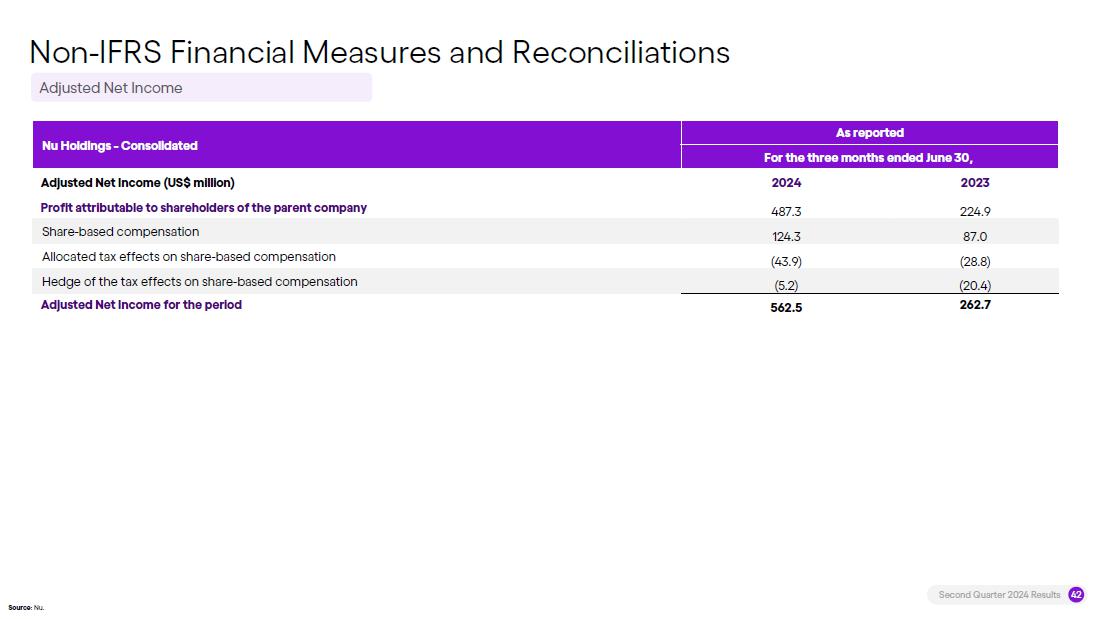Image resolution: width=1100 pixels, height=619 pixels.
Task: Click the As reported header cell
Action: point(869,133)
